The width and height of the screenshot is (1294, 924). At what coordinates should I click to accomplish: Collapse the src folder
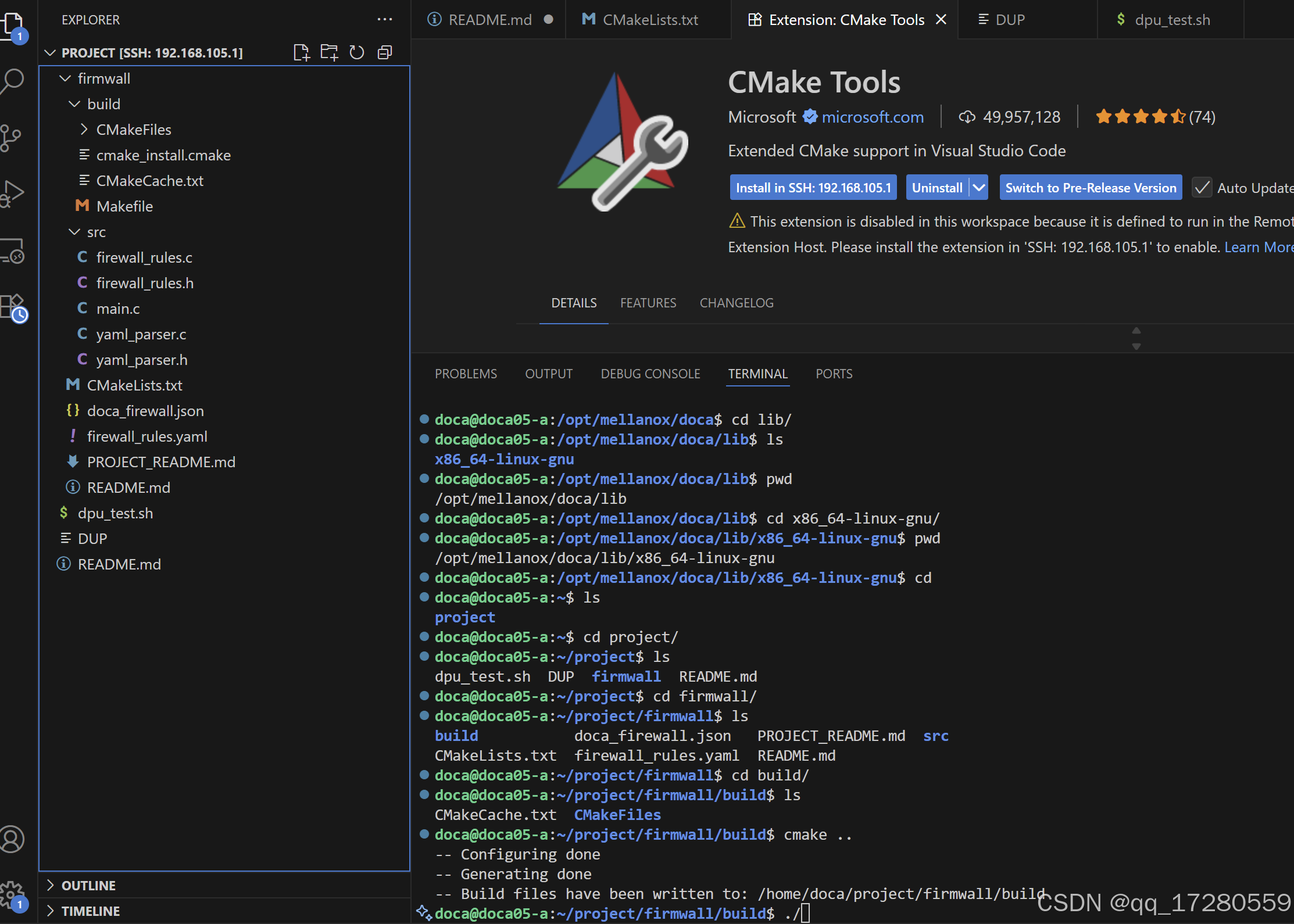74,232
